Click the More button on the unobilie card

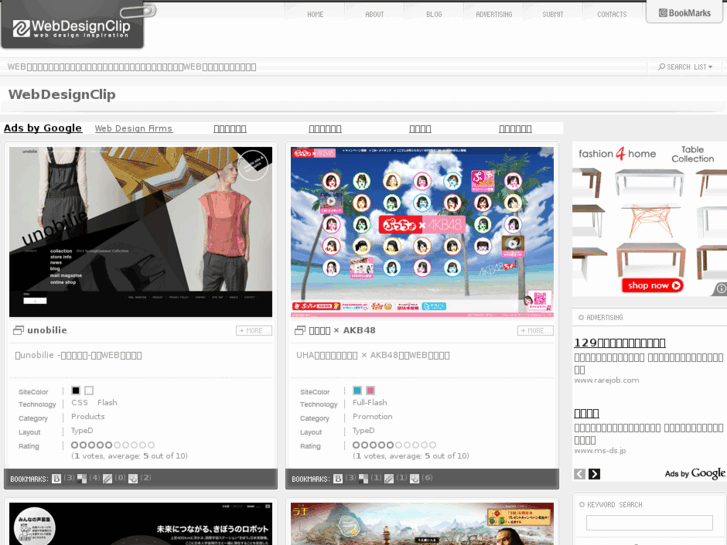[x=254, y=331]
